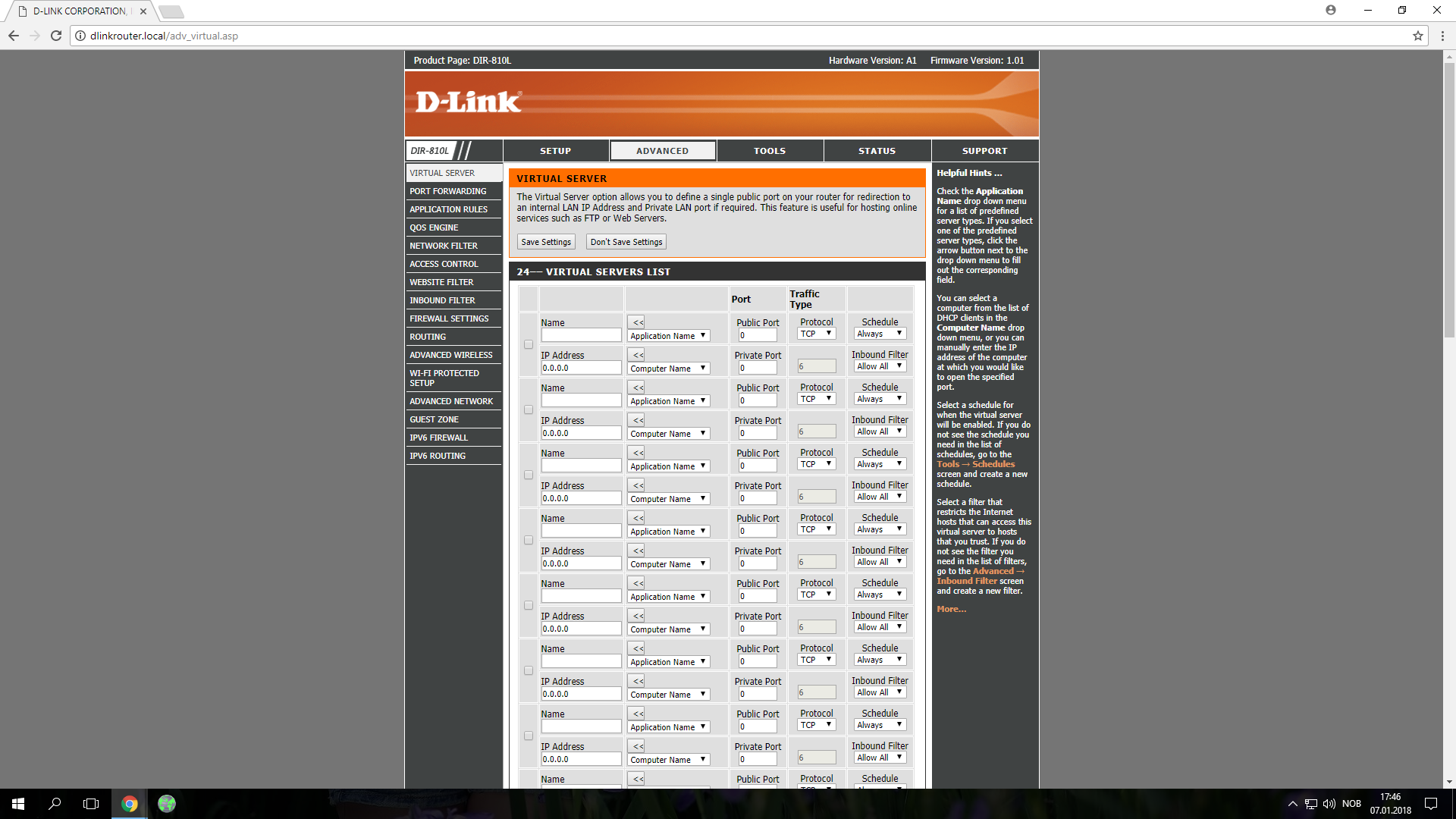Image resolution: width=1456 pixels, height=819 pixels.
Task: Open Task View on the taskbar
Action: pos(91,804)
